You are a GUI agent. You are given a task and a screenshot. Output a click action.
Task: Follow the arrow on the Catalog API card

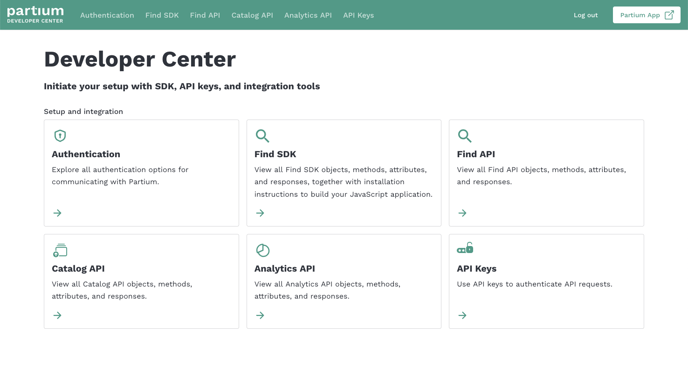[x=57, y=315]
